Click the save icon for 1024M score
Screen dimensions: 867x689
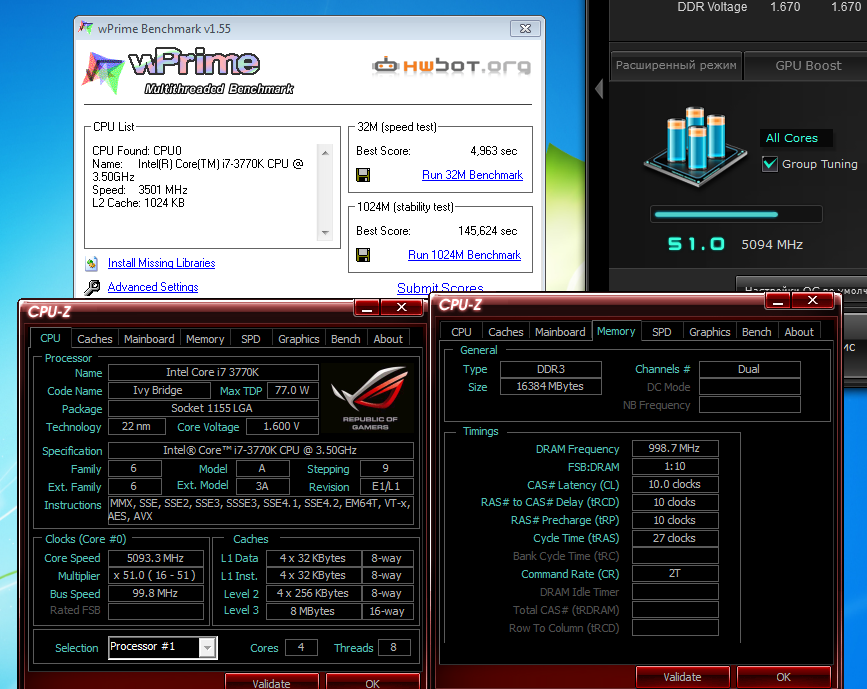[363, 255]
